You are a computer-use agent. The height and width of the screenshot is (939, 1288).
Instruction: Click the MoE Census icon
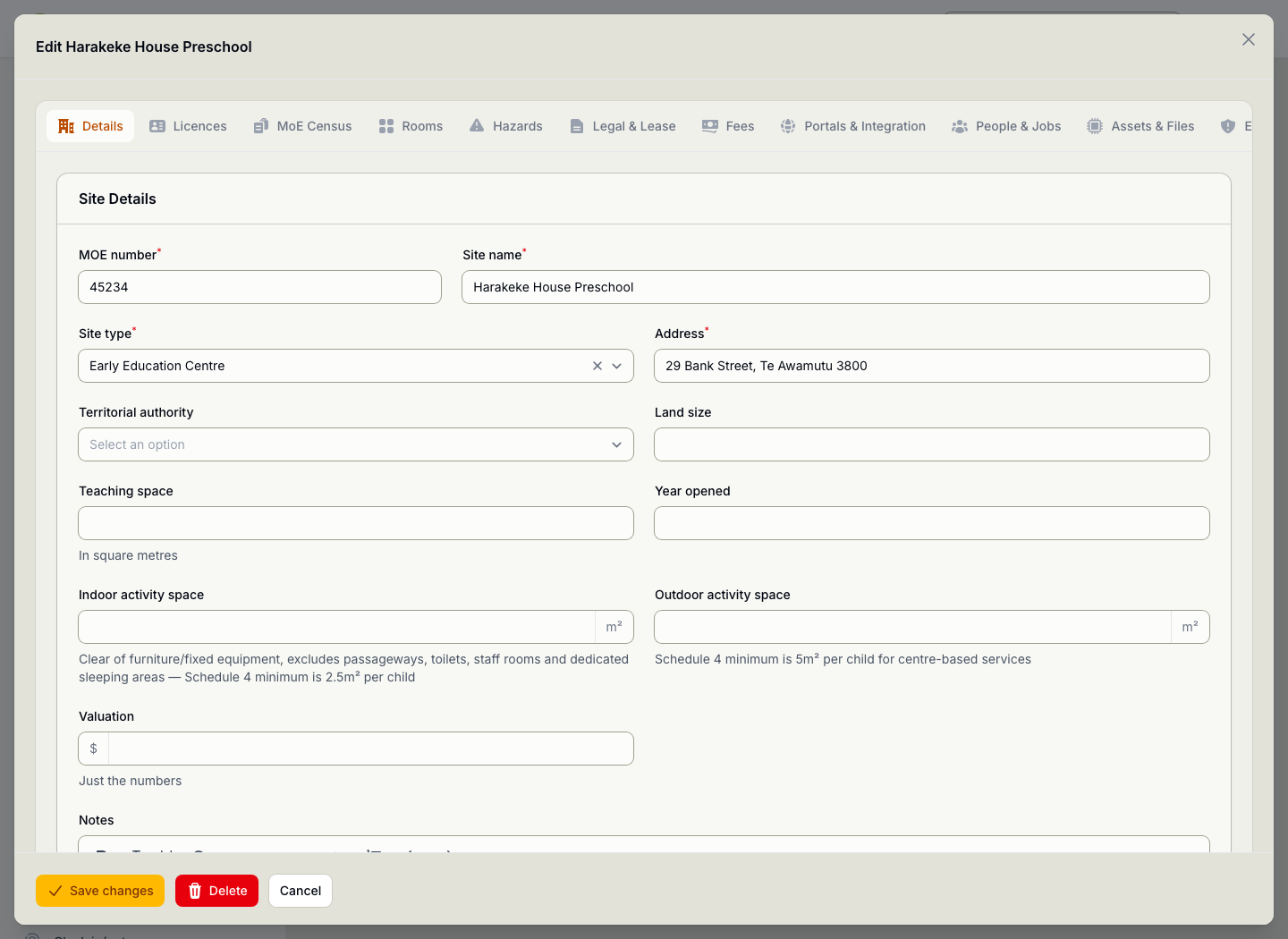coord(261,126)
